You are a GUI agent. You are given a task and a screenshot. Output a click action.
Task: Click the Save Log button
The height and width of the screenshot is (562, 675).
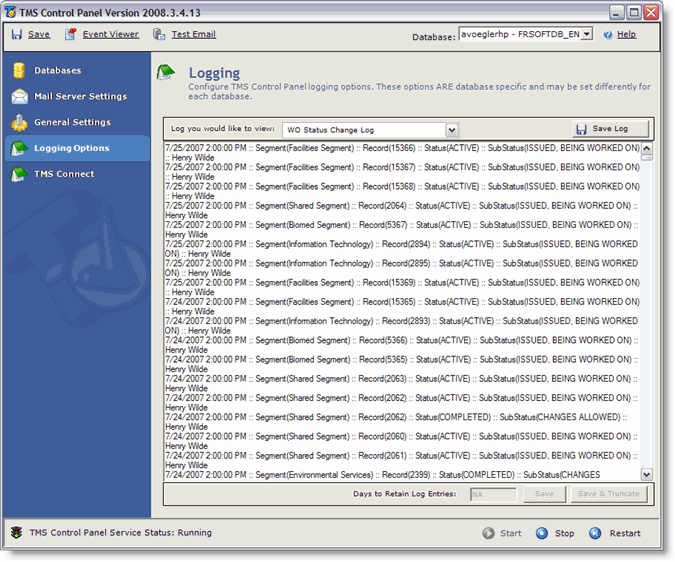[x=610, y=129]
